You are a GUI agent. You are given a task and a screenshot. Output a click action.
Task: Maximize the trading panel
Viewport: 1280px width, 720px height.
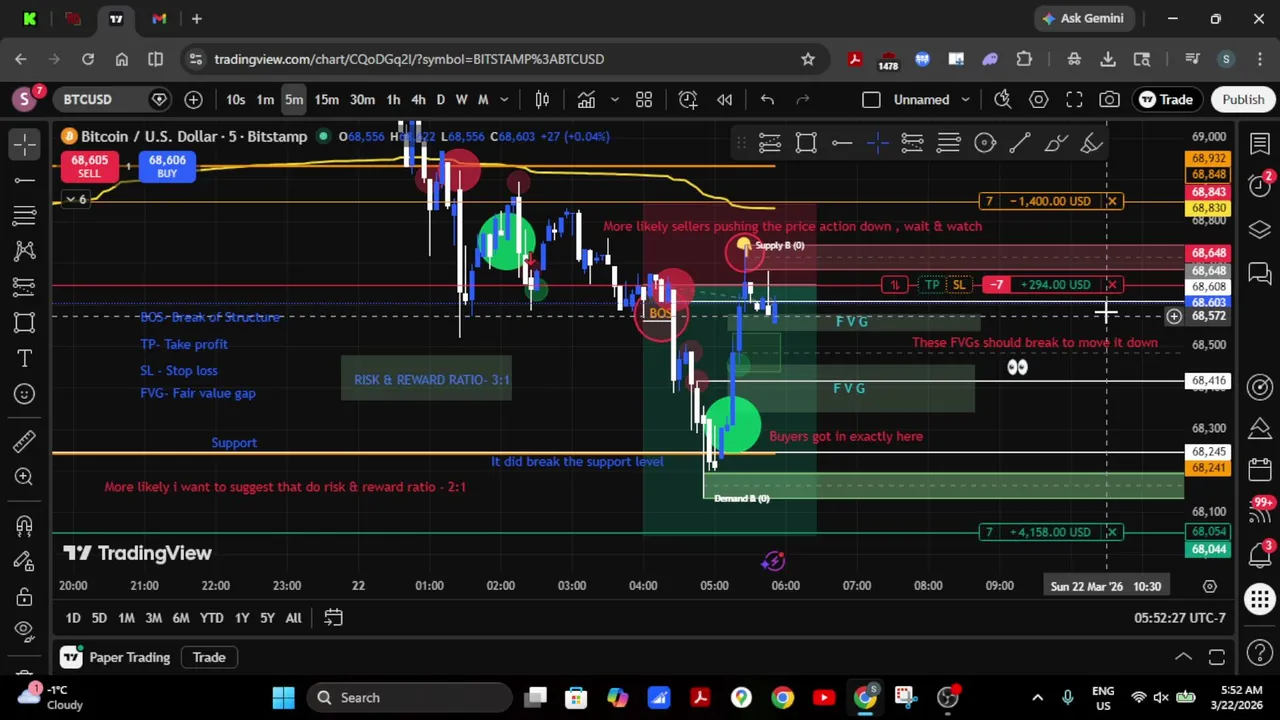pos(1217,657)
